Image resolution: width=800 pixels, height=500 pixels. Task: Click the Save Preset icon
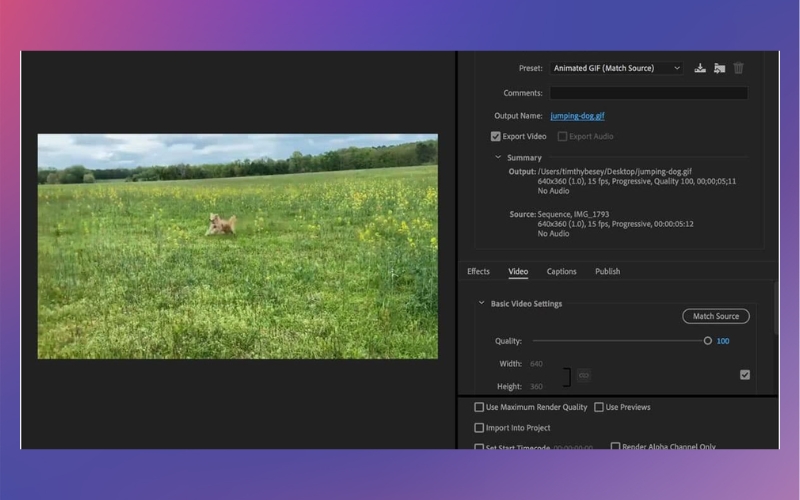click(700, 68)
